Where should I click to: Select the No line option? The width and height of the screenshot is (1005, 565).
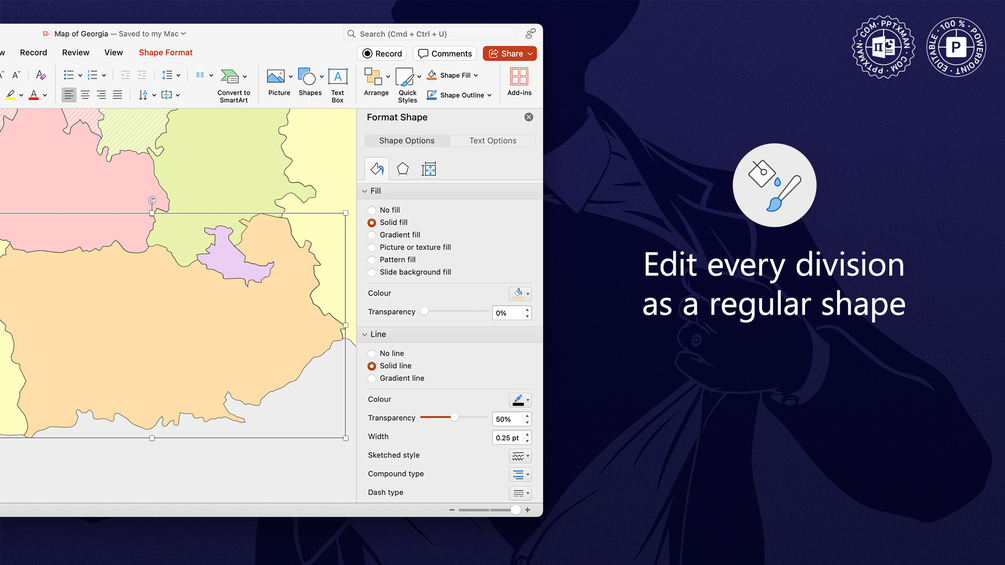click(x=372, y=354)
